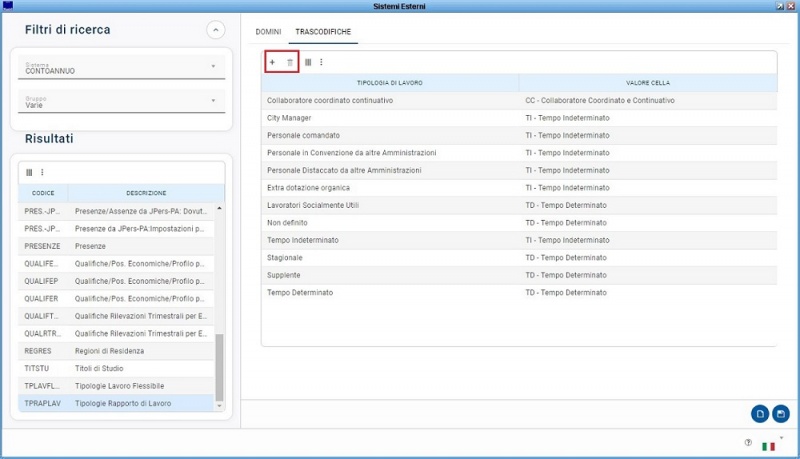Select the TRASCODIFICHE tab
This screenshot has width=800, height=459.
(x=323, y=32)
